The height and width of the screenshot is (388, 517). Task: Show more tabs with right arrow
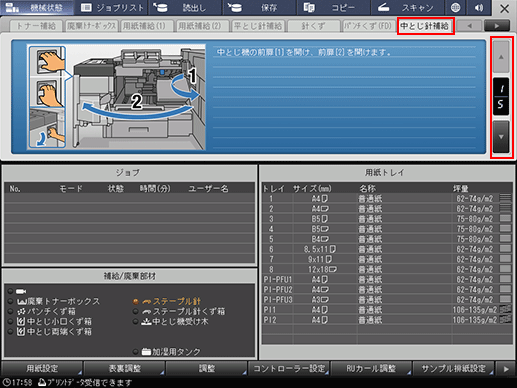point(497,26)
